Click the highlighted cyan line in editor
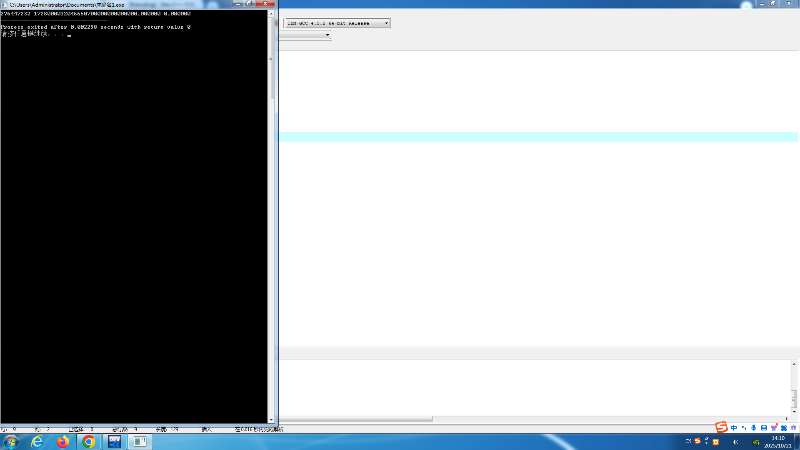The image size is (800, 450). [538, 137]
